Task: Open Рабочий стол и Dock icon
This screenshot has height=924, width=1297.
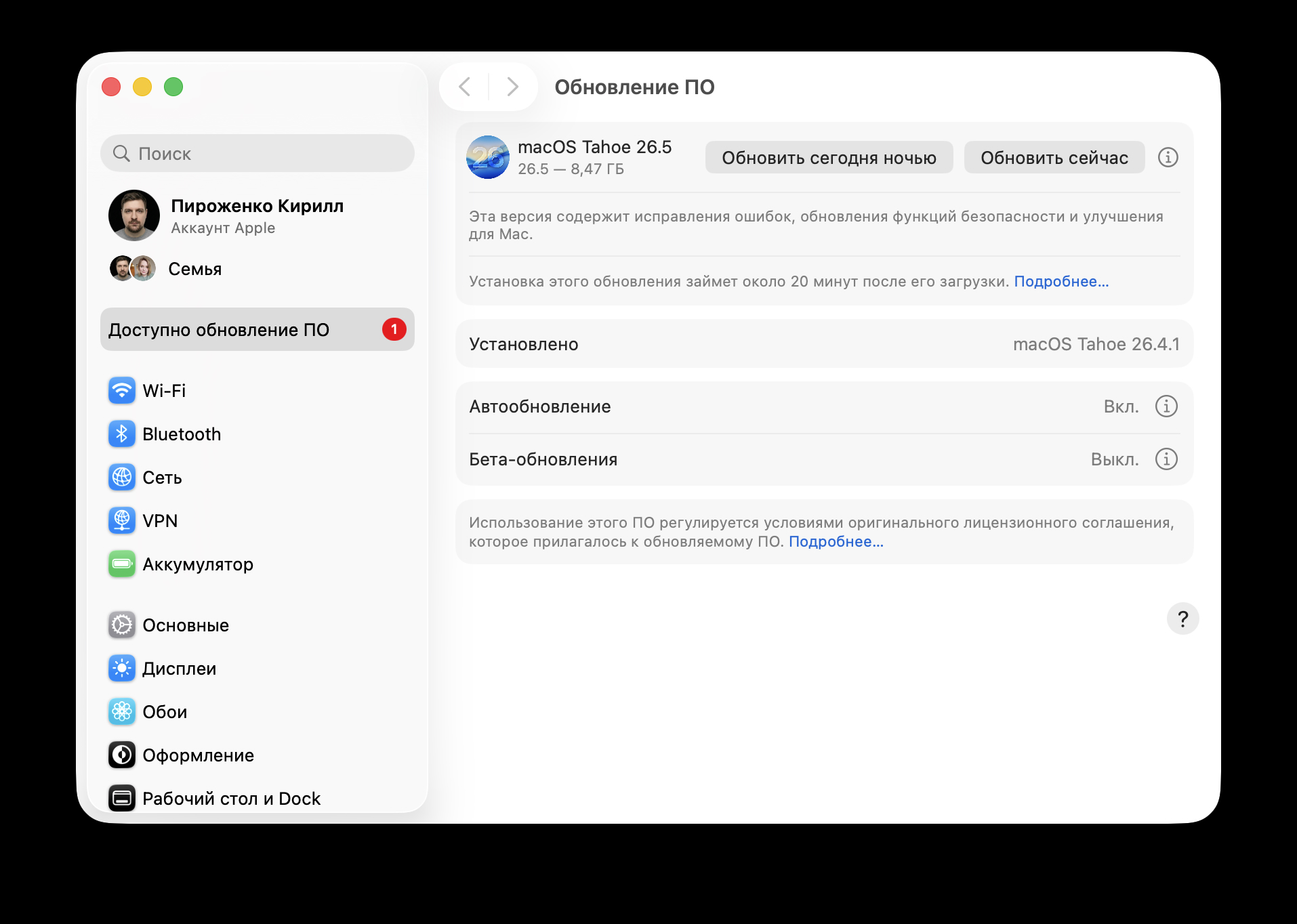Action: click(122, 799)
